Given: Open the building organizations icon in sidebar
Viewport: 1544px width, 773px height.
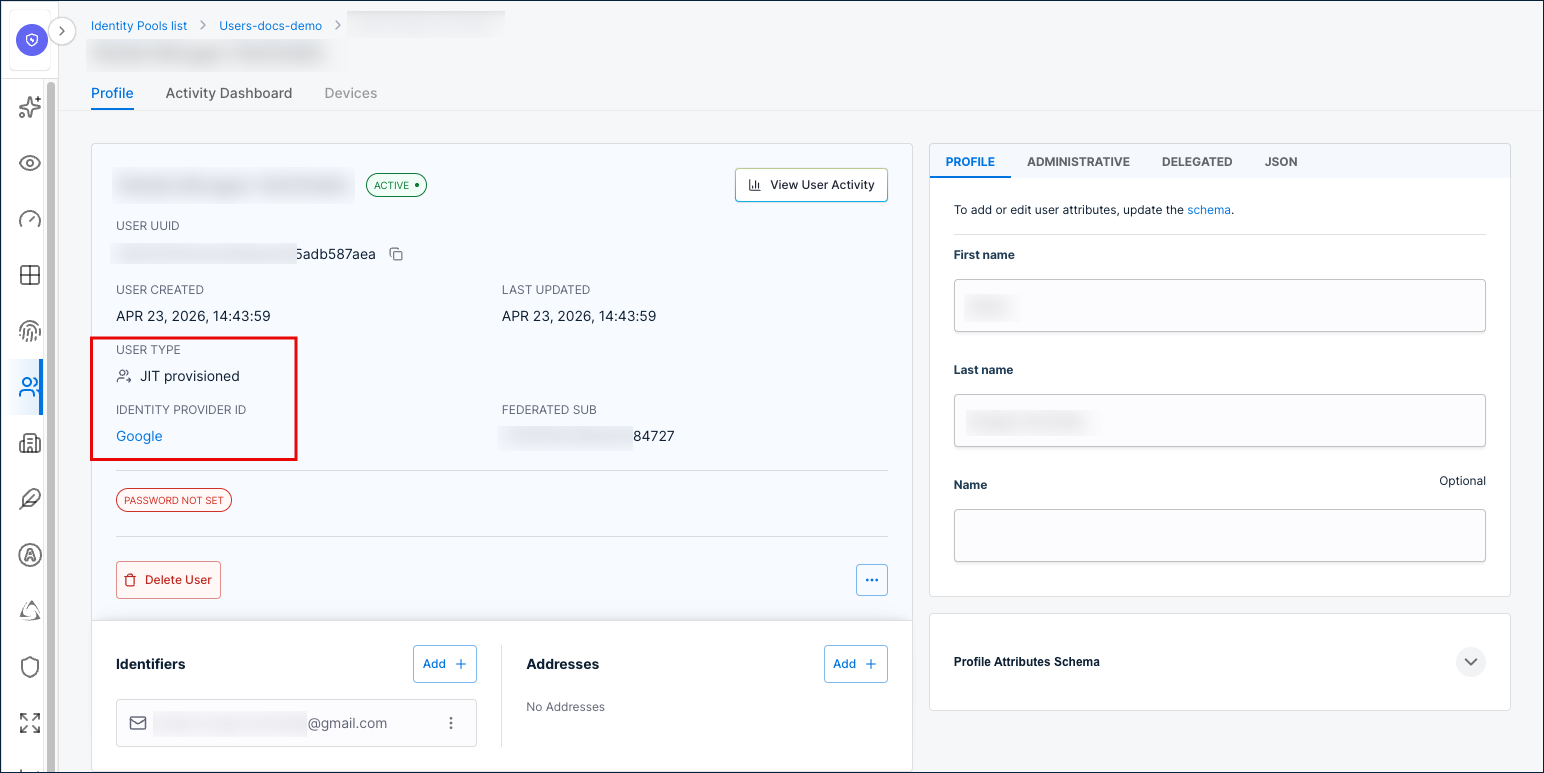Looking at the screenshot, I should click(30, 443).
